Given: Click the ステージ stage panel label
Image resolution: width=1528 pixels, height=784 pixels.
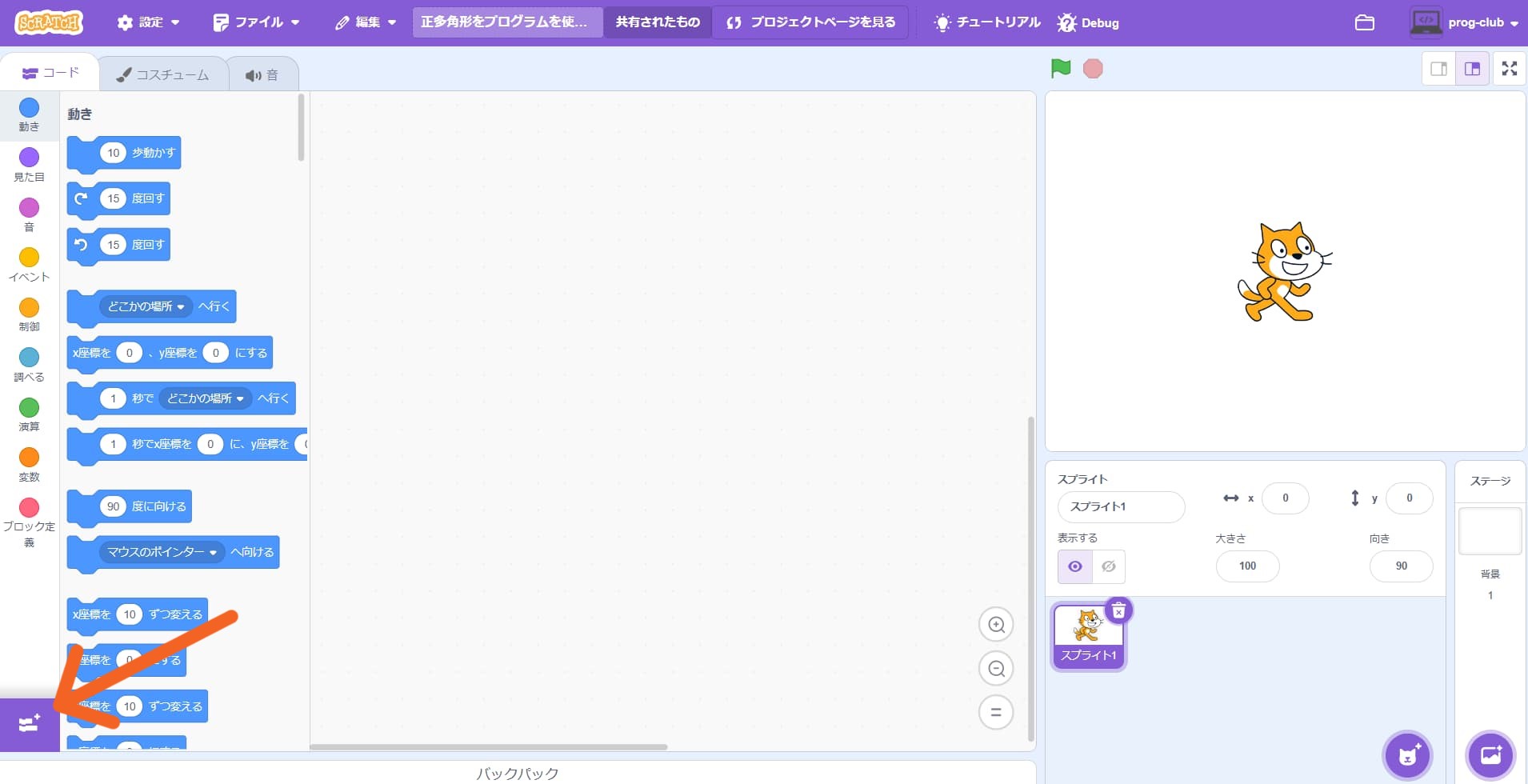Looking at the screenshot, I should [1490, 481].
